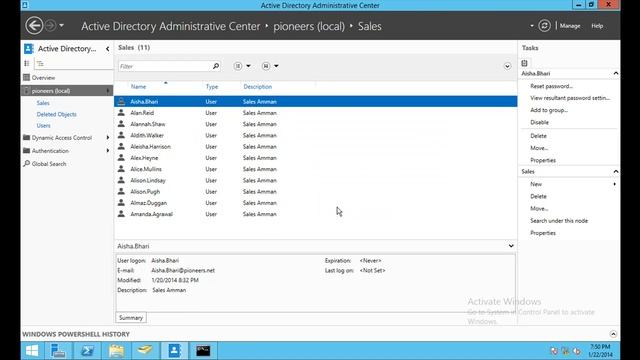Collapse the Sales tasks section

coord(616,171)
